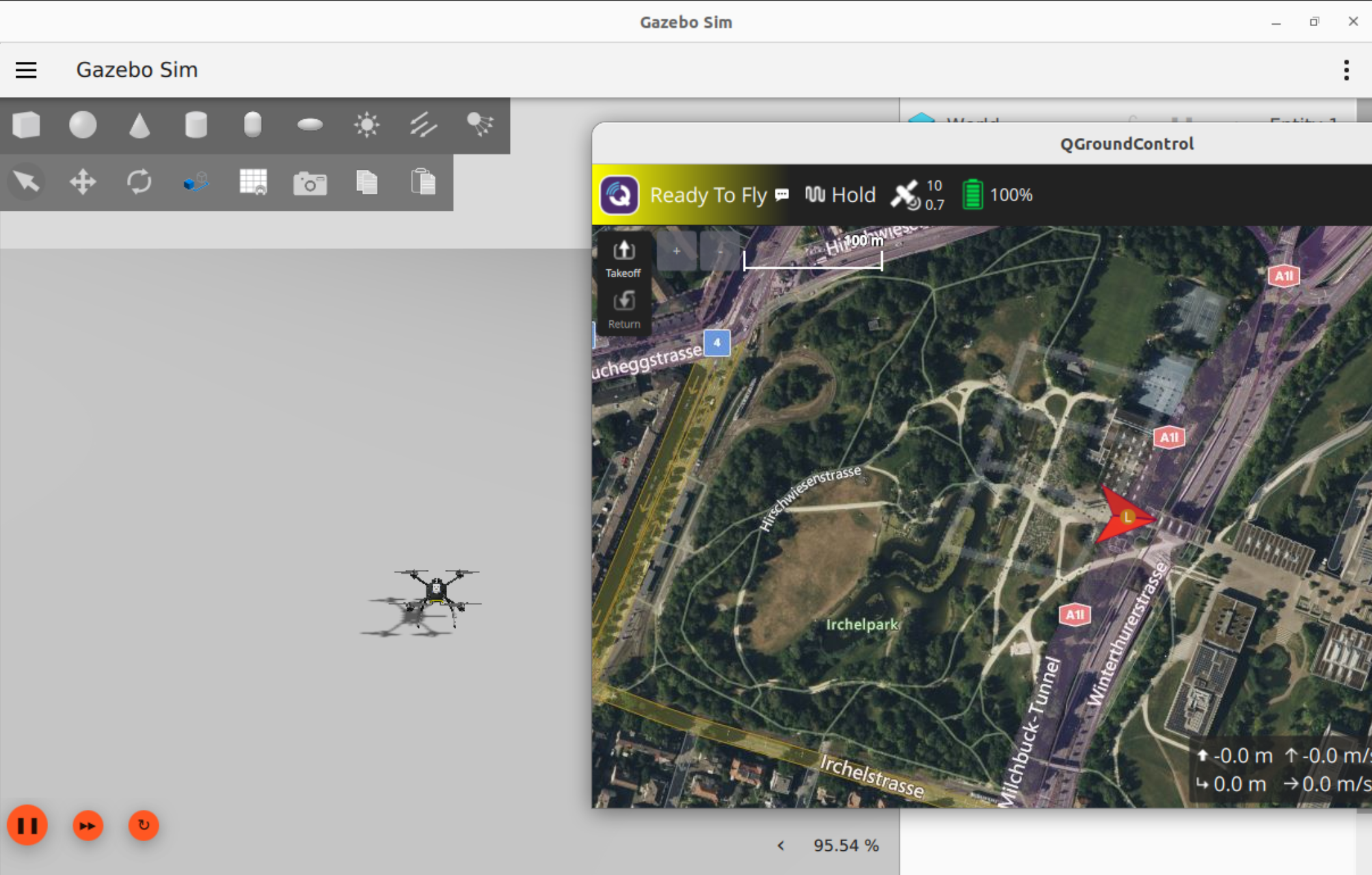Take a scene screenshot with camera icon

[x=310, y=183]
